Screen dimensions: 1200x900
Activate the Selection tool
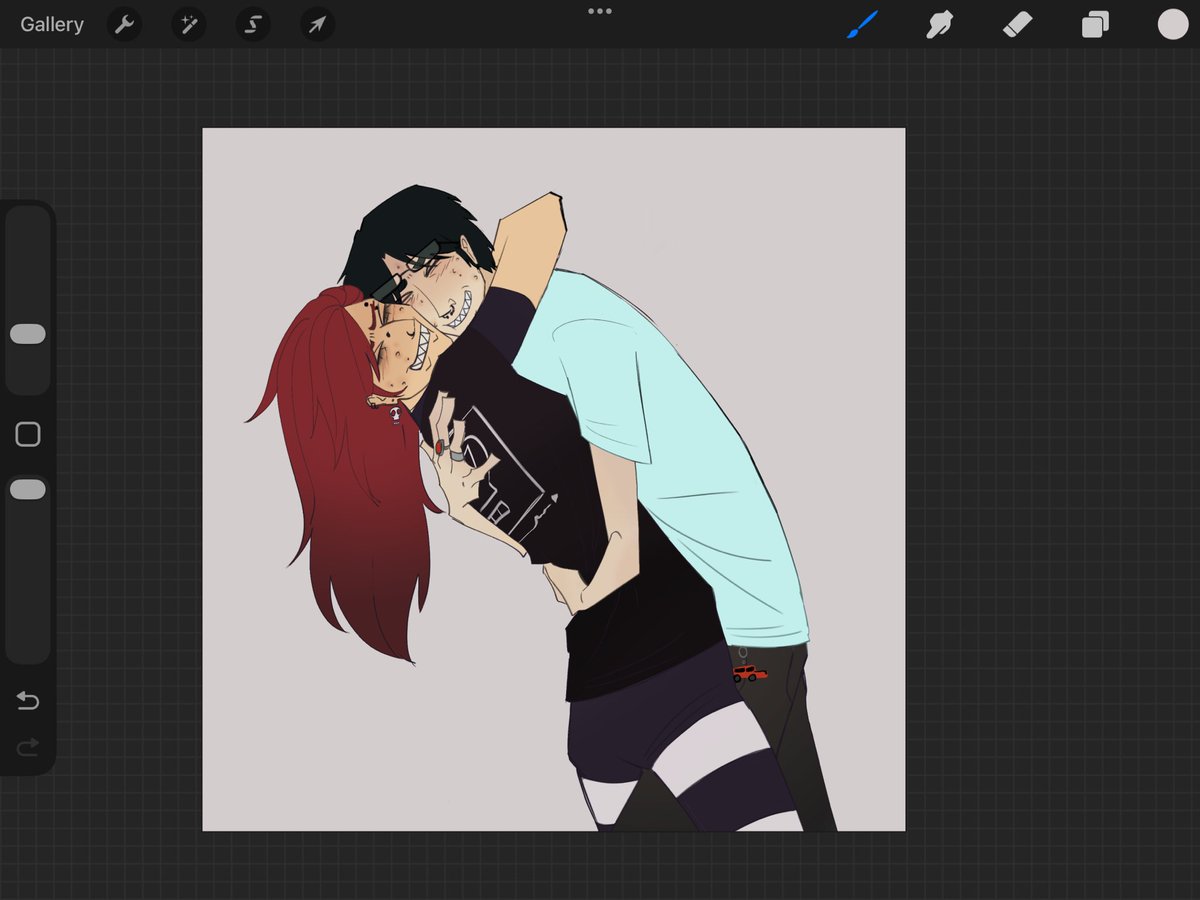coord(253,24)
